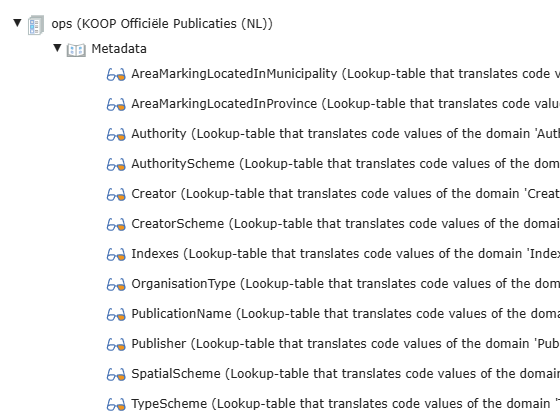Click the ops repository document icon
560x418 pixels.
point(36,25)
